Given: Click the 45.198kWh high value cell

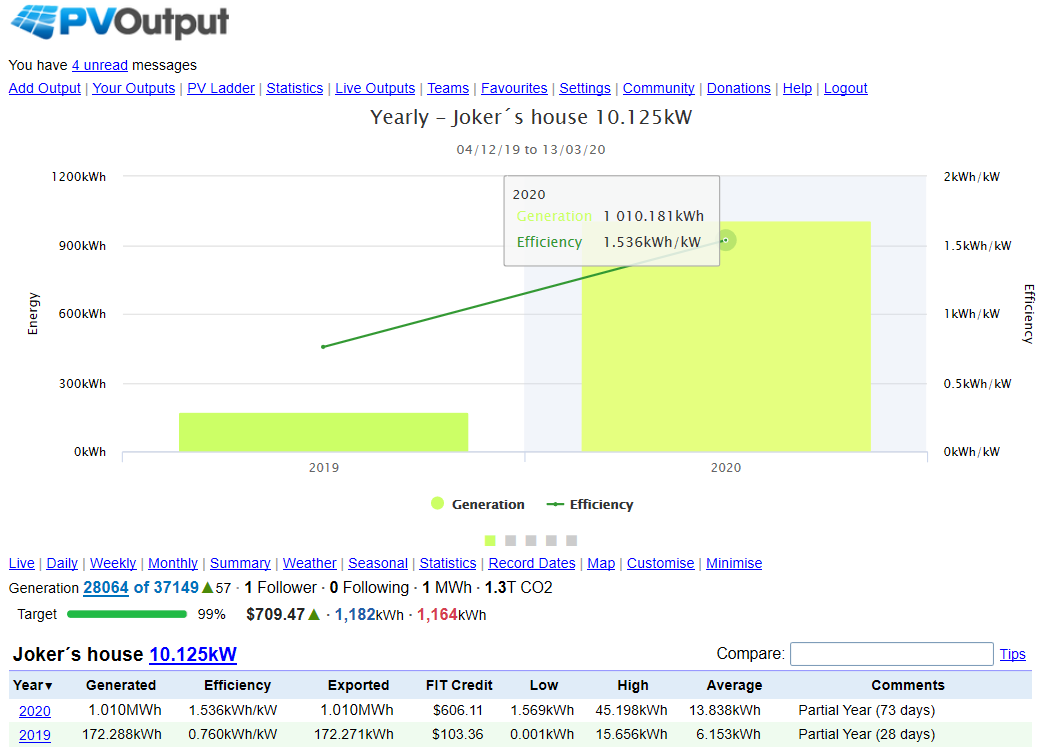Looking at the screenshot, I should pos(631,711).
